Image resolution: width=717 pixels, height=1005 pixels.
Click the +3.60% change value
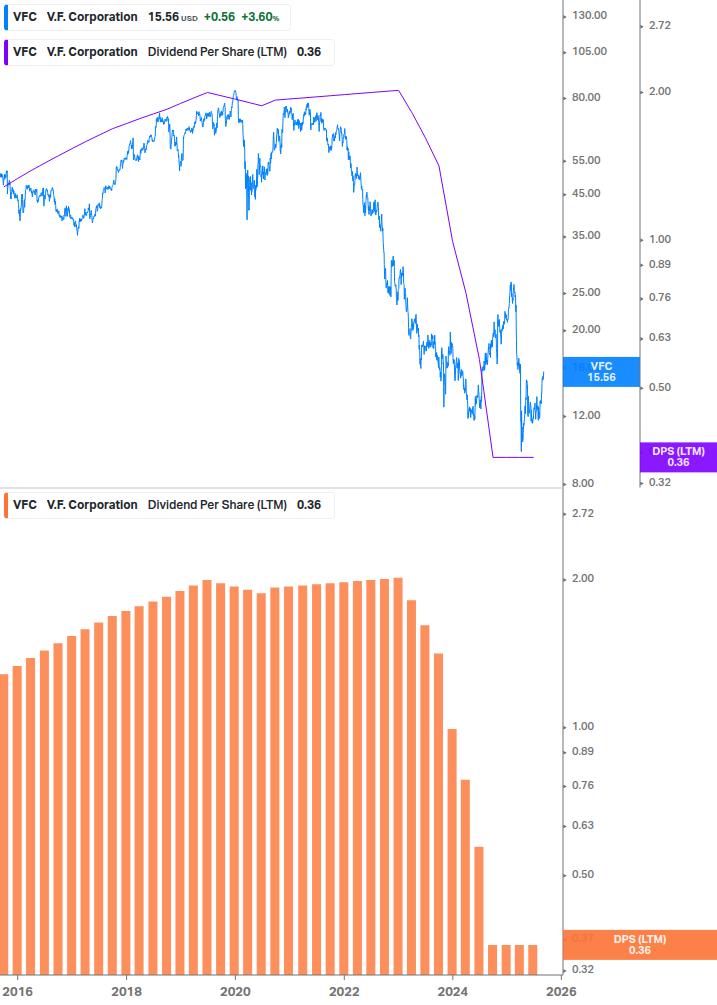260,17
